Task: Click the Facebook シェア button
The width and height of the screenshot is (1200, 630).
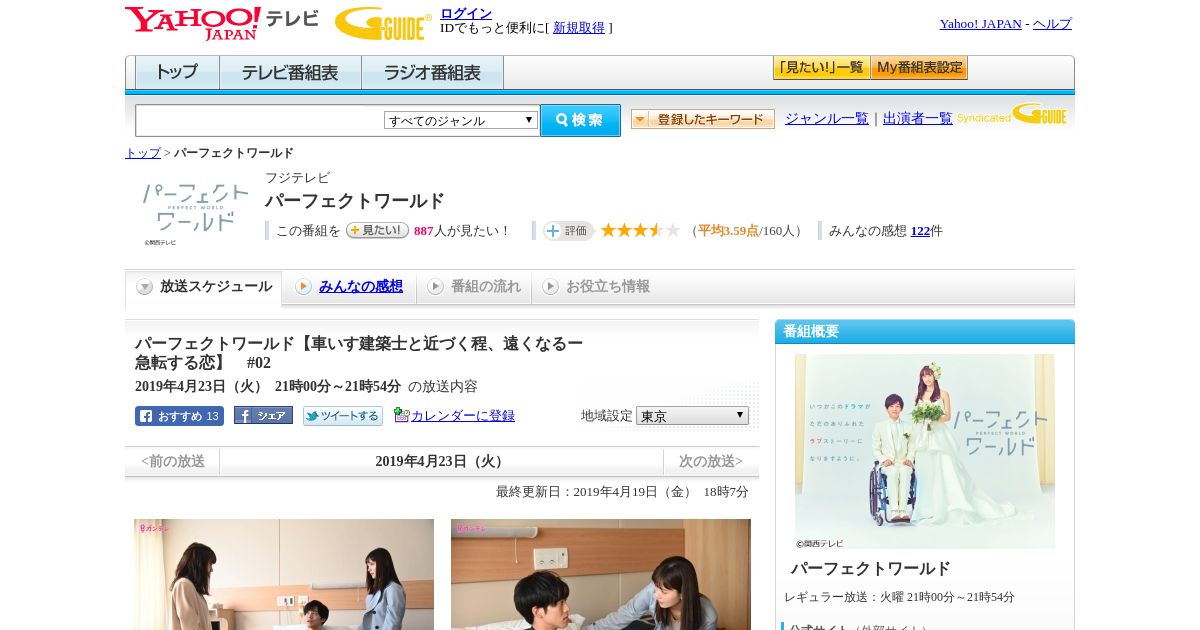Action: 263,415
